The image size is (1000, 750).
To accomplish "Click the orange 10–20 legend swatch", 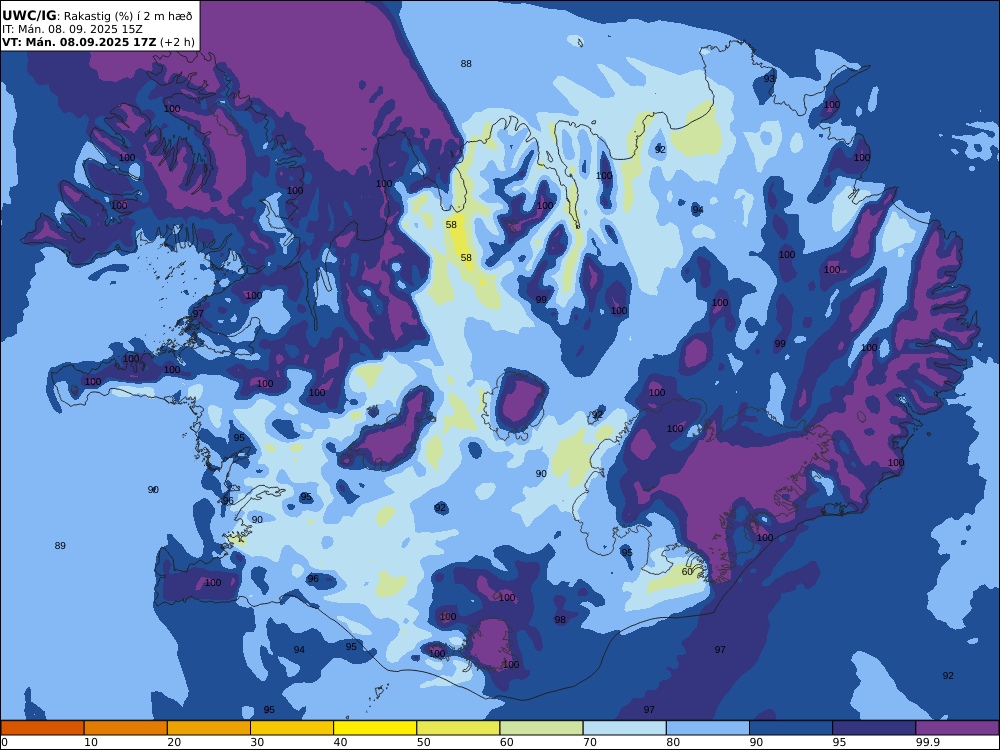I will [x=126, y=728].
